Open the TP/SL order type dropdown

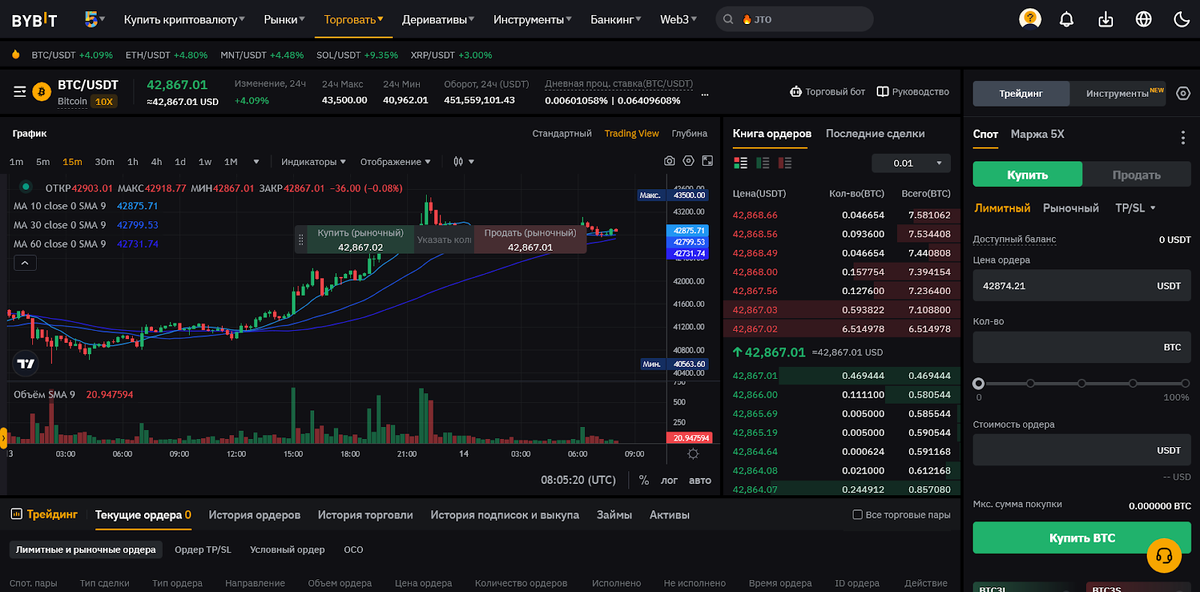pos(1135,208)
